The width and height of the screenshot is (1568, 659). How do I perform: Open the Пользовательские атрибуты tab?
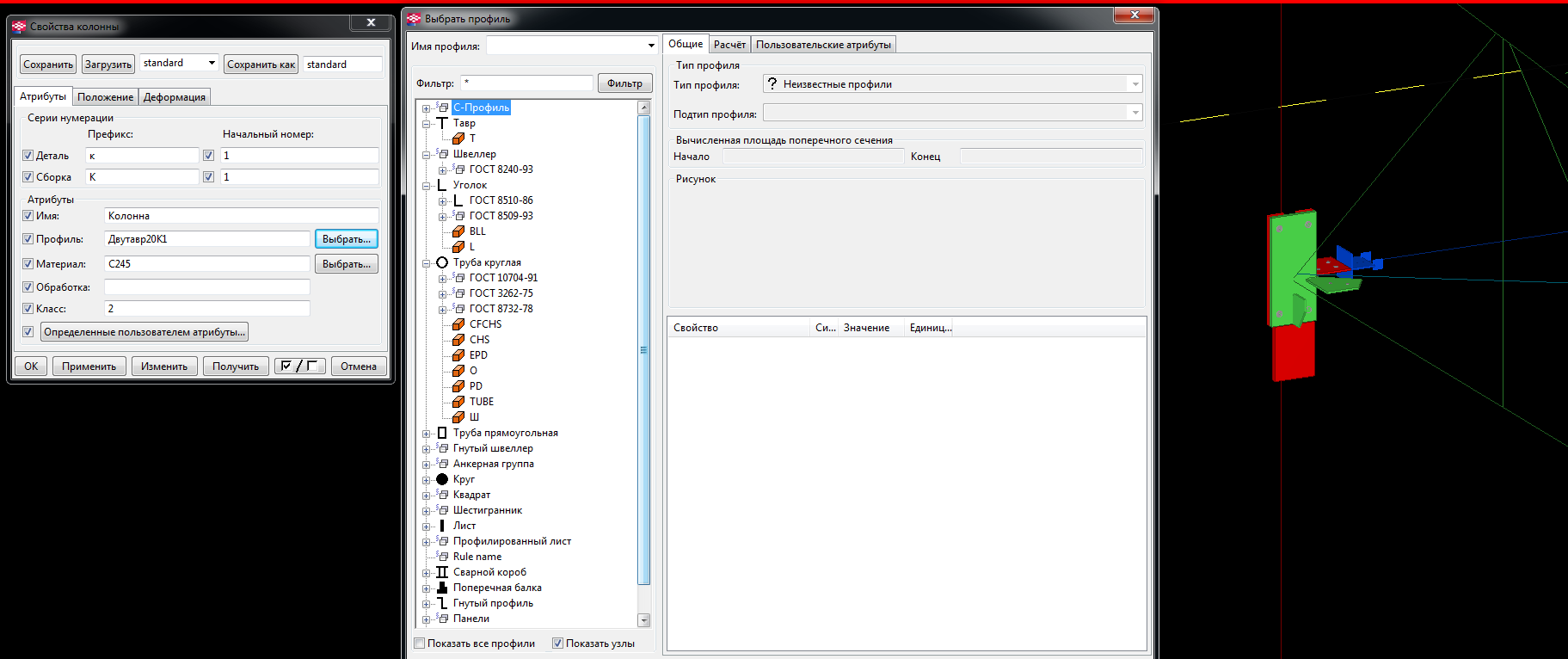pyautogui.click(x=823, y=45)
